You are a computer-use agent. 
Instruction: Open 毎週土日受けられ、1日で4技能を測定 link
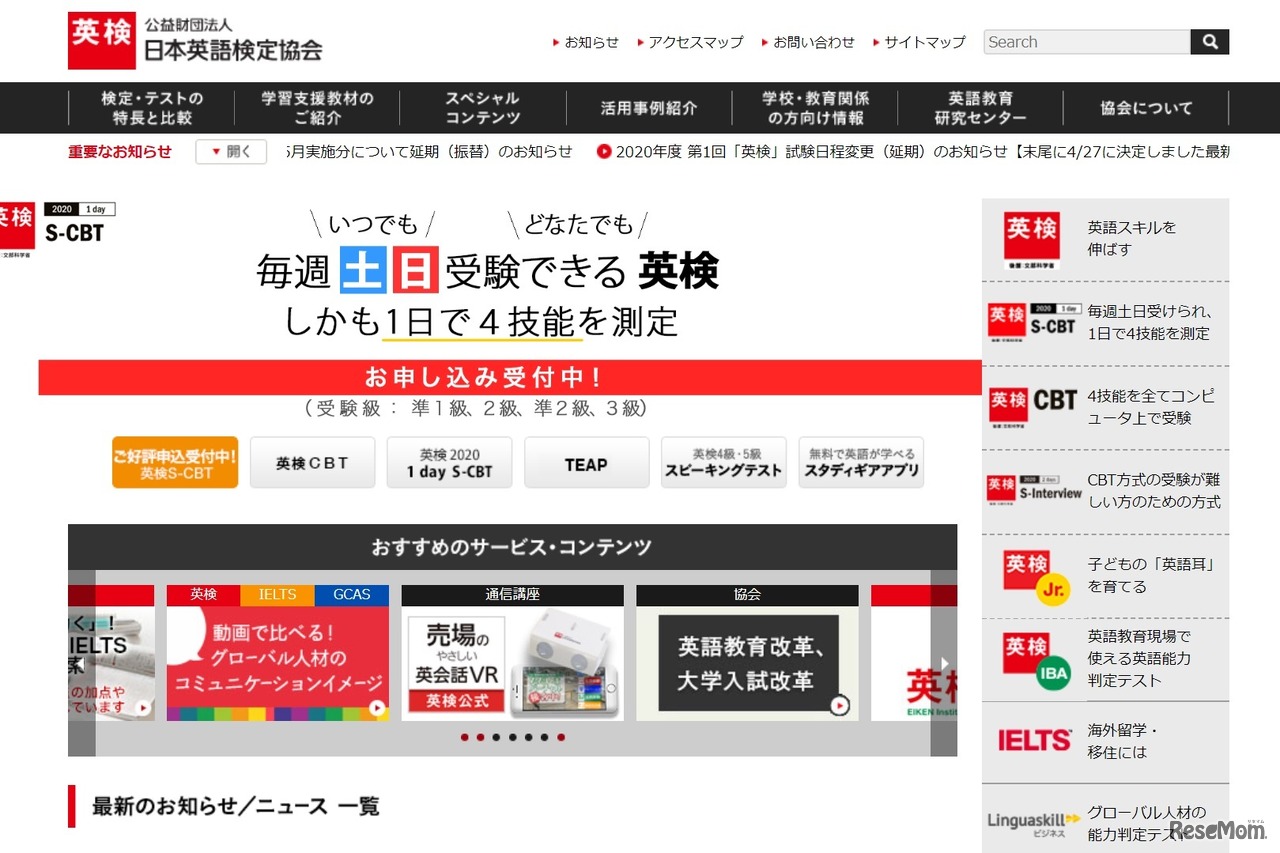point(1149,323)
